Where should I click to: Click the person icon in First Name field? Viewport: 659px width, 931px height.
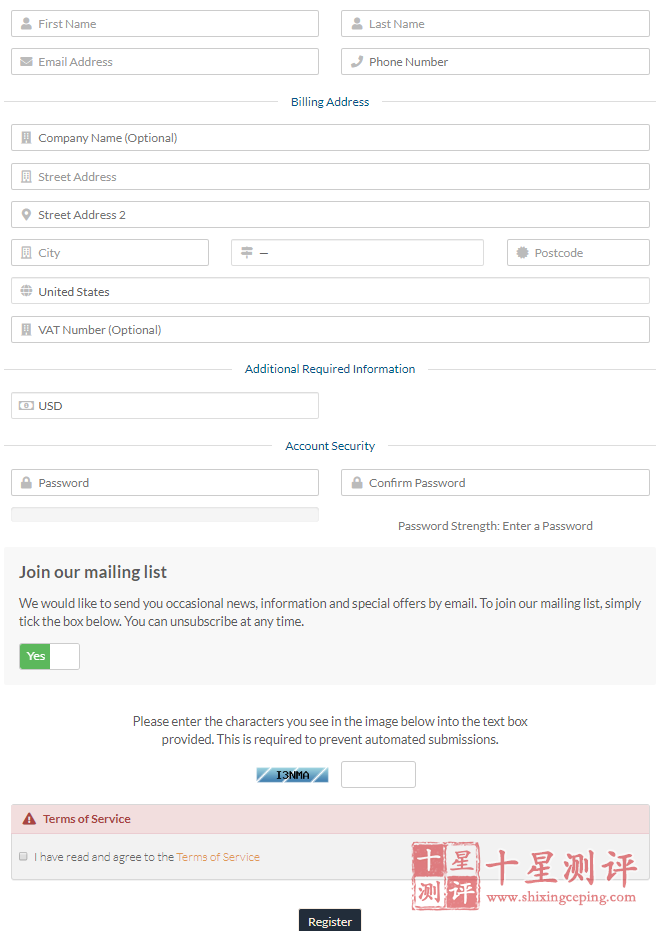point(26,24)
